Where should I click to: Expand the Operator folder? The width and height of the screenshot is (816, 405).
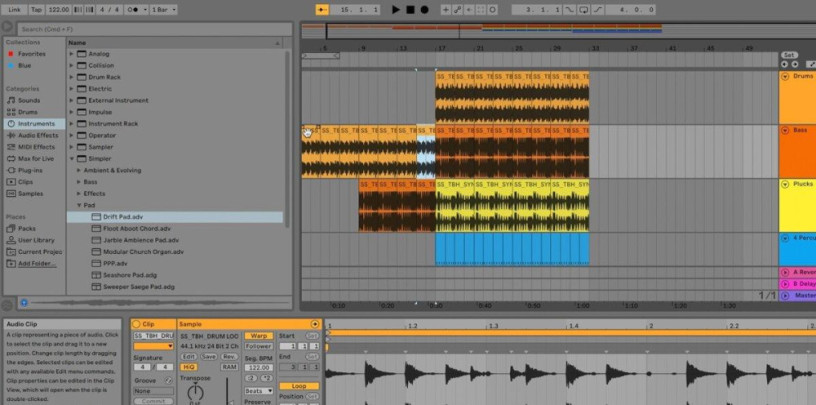coord(72,135)
